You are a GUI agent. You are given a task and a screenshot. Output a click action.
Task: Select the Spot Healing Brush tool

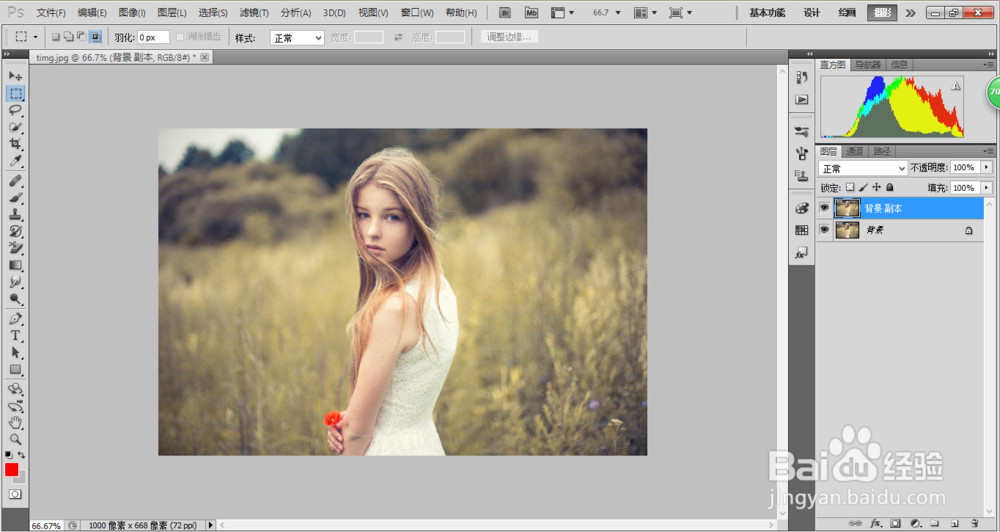pyautogui.click(x=15, y=181)
